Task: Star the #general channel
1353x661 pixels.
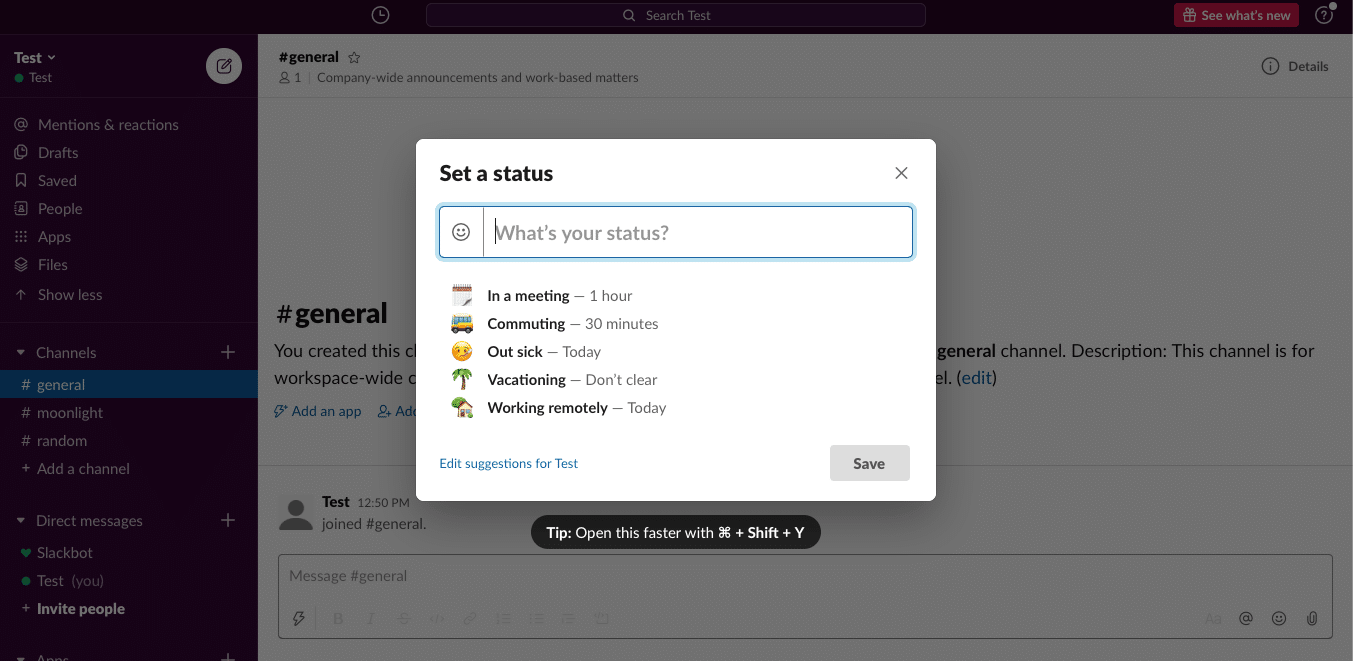Action: coord(353,58)
